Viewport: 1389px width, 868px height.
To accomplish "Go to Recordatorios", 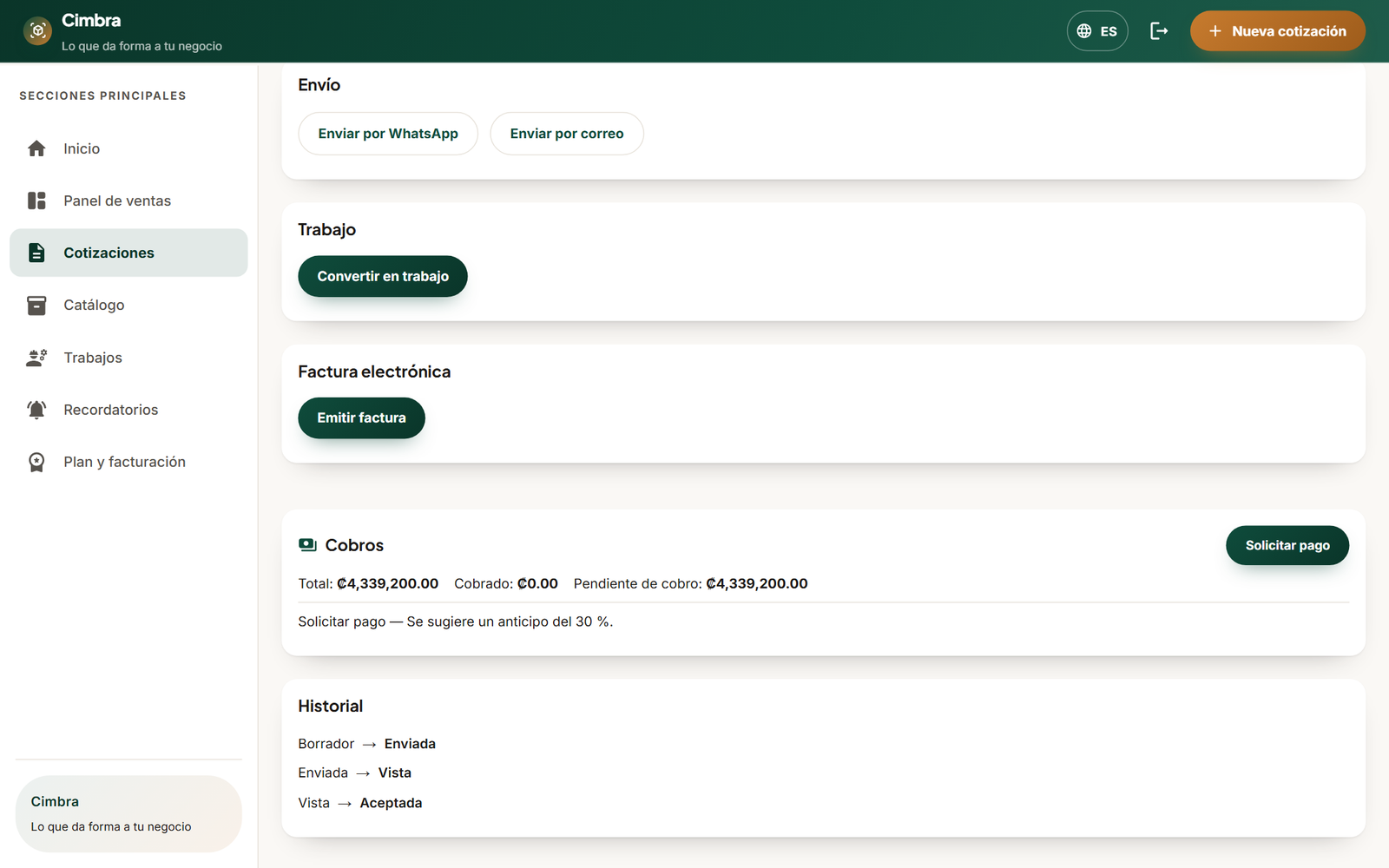I will pos(128,410).
